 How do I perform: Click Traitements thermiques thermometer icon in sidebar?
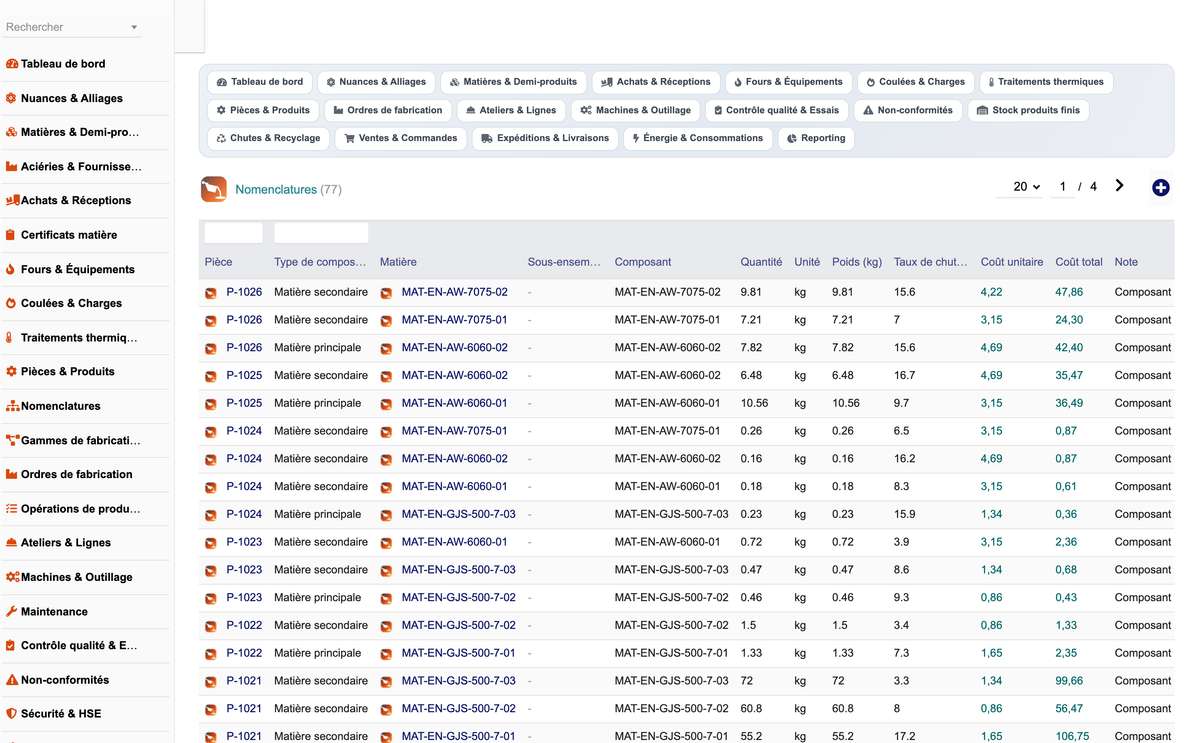pos(10,338)
